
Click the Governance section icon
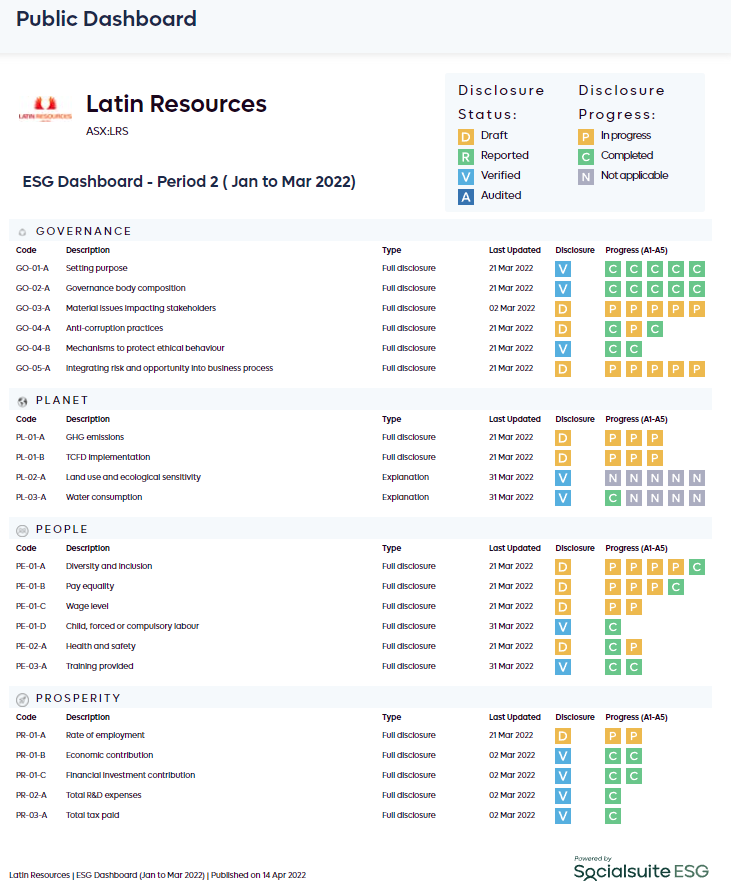coord(23,232)
